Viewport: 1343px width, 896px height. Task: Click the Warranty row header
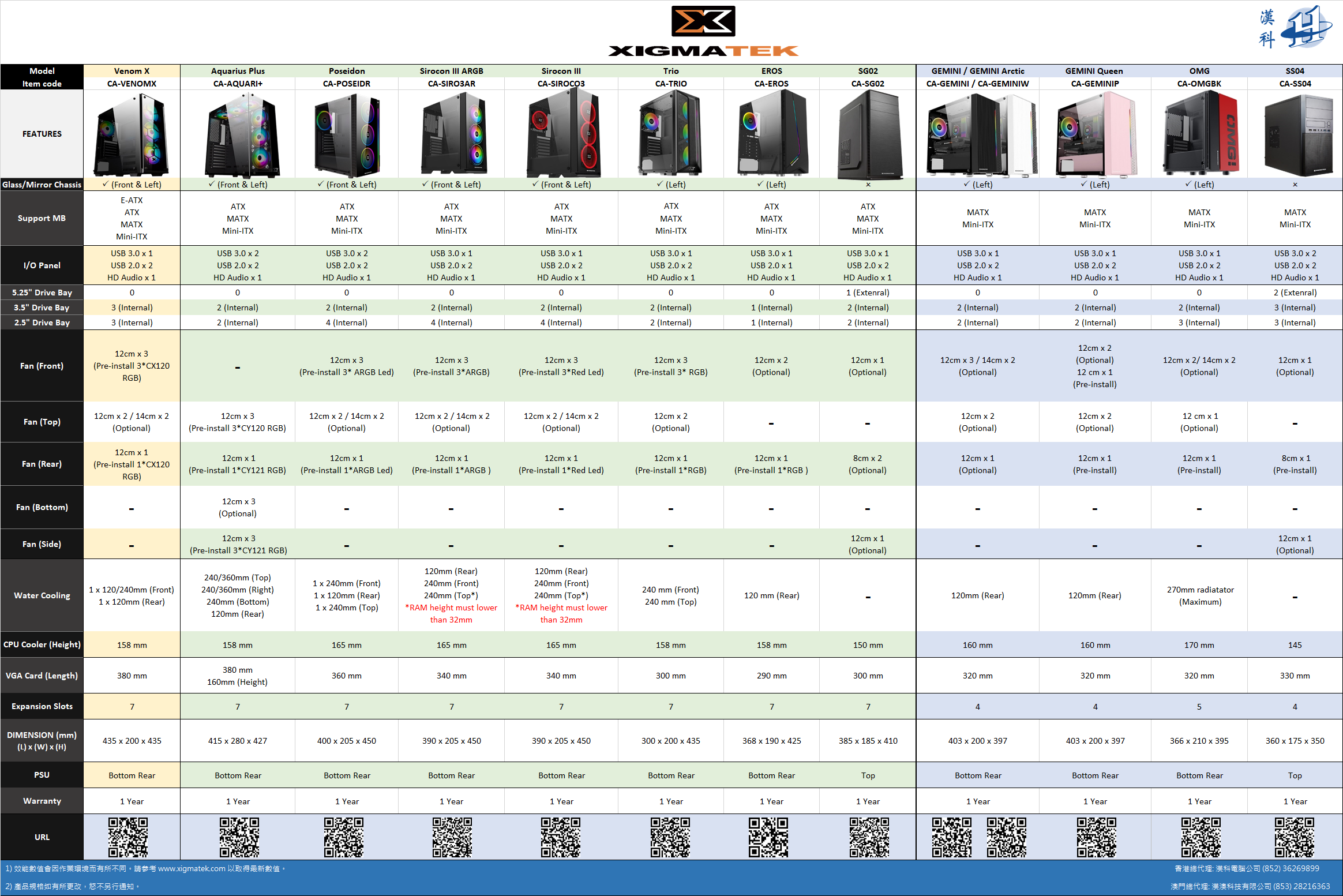[x=42, y=801]
